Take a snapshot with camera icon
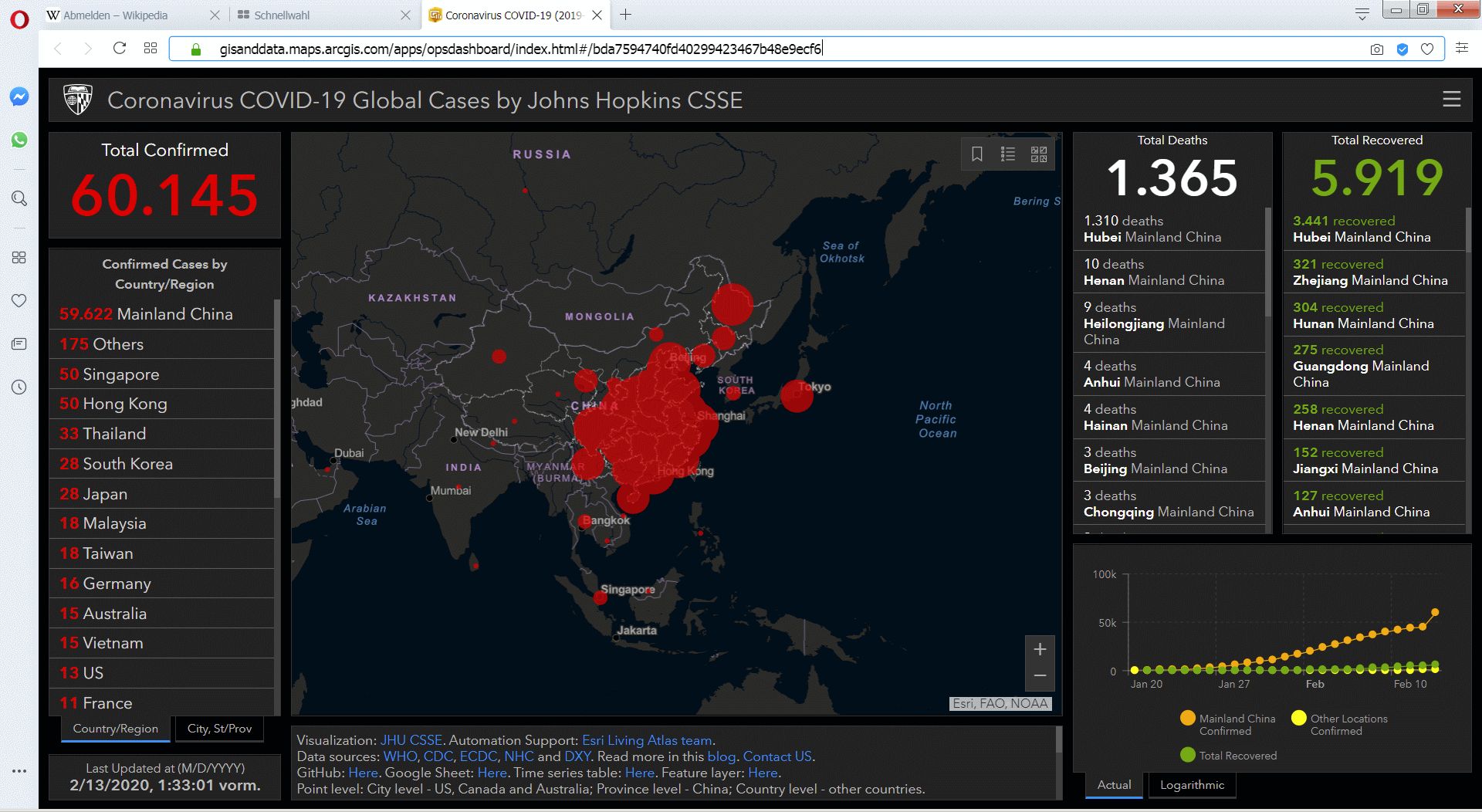This screenshot has height=812, width=1482. (1376, 49)
